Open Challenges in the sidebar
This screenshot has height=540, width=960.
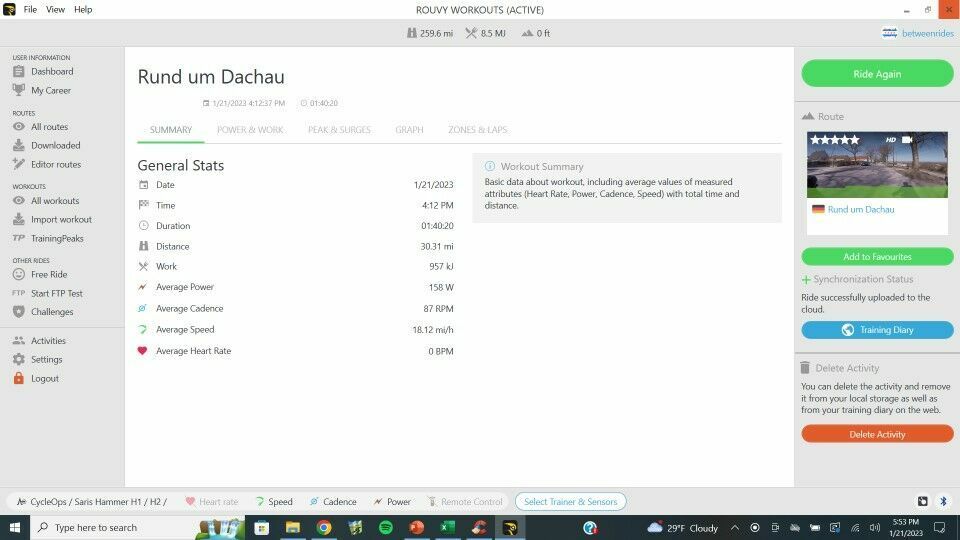[51, 312]
